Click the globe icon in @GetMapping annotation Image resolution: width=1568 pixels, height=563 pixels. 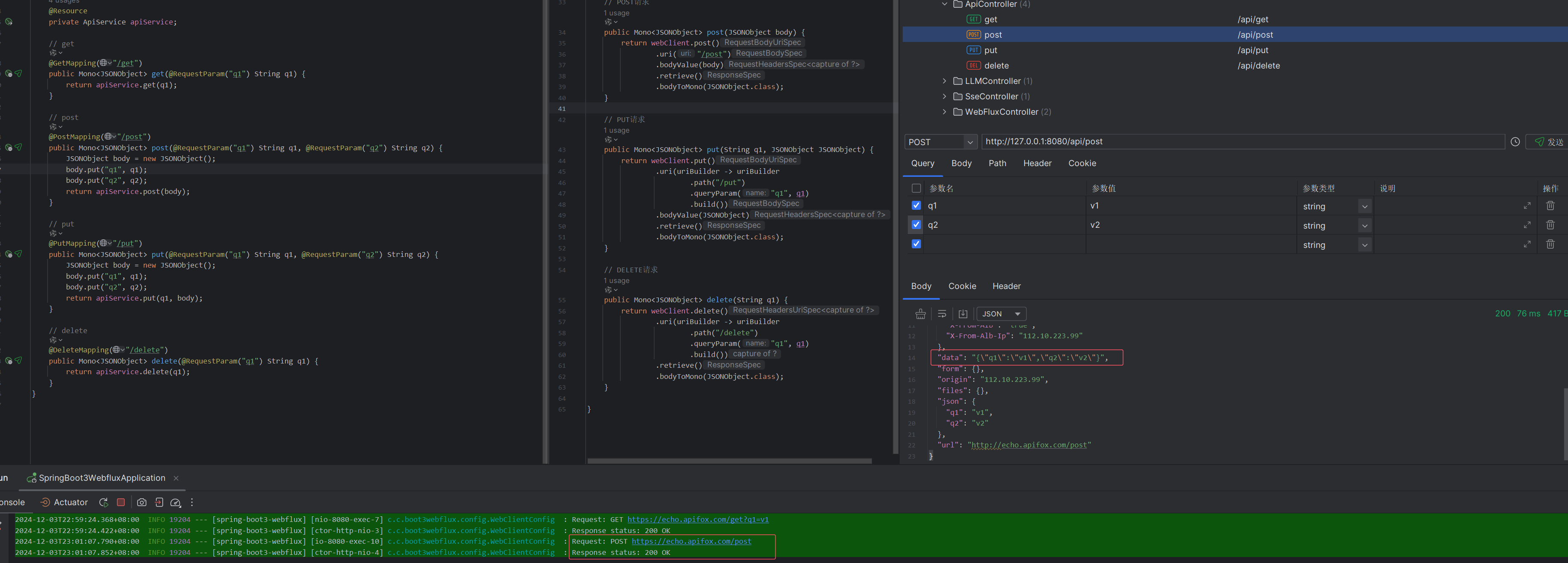[x=104, y=63]
